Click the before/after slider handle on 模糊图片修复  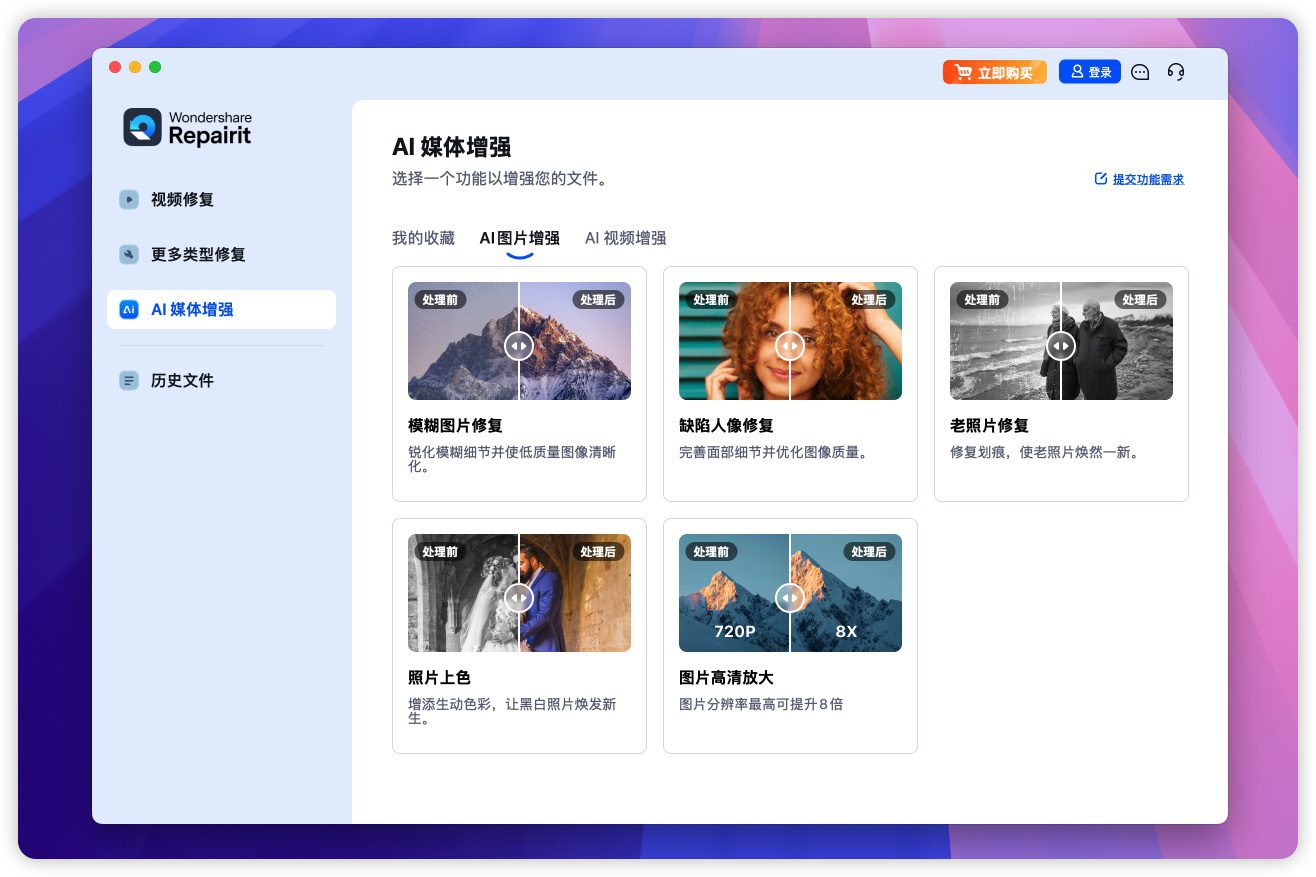click(518, 346)
